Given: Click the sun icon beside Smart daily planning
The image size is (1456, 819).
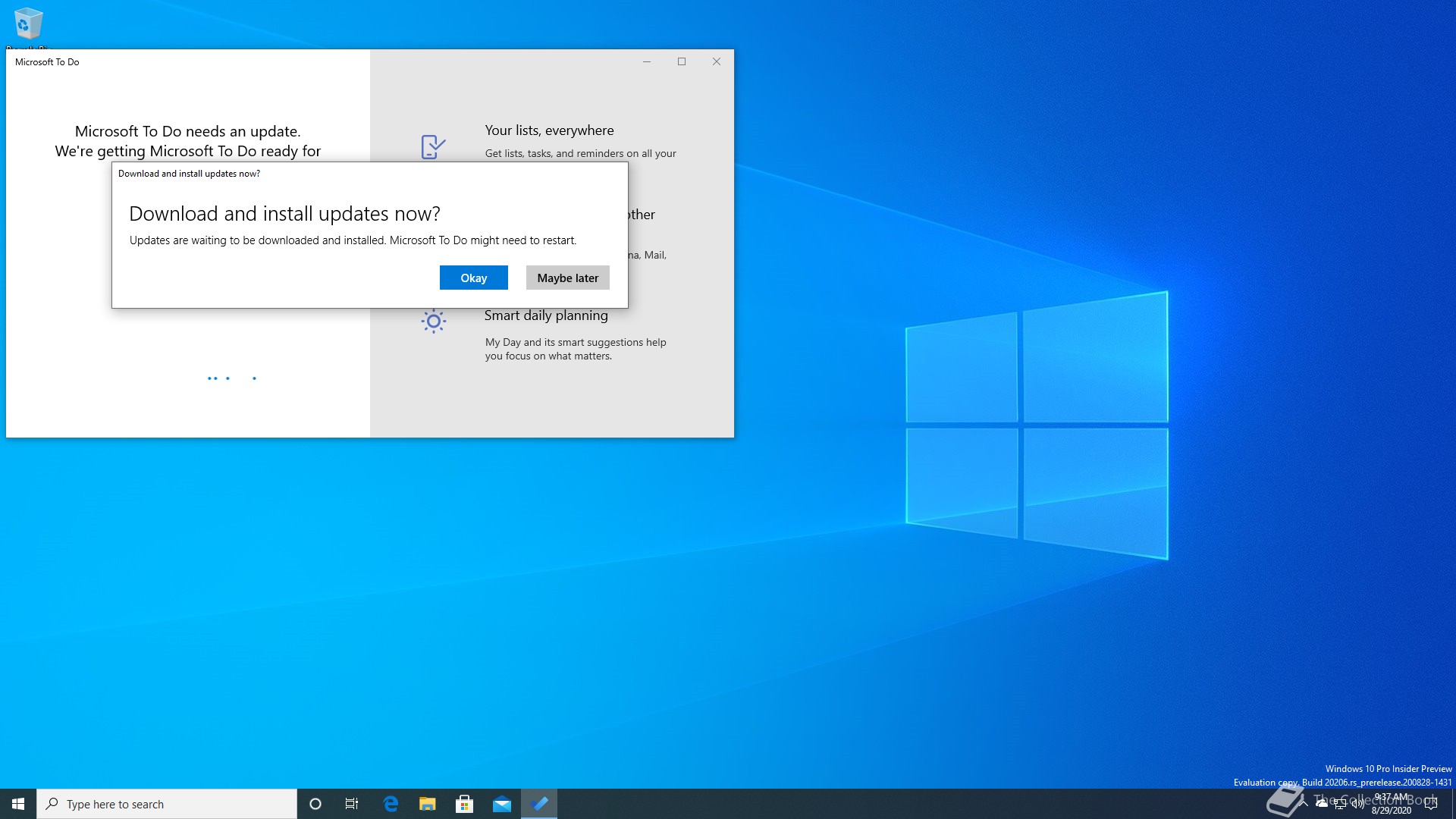Looking at the screenshot, I should 433,321.
